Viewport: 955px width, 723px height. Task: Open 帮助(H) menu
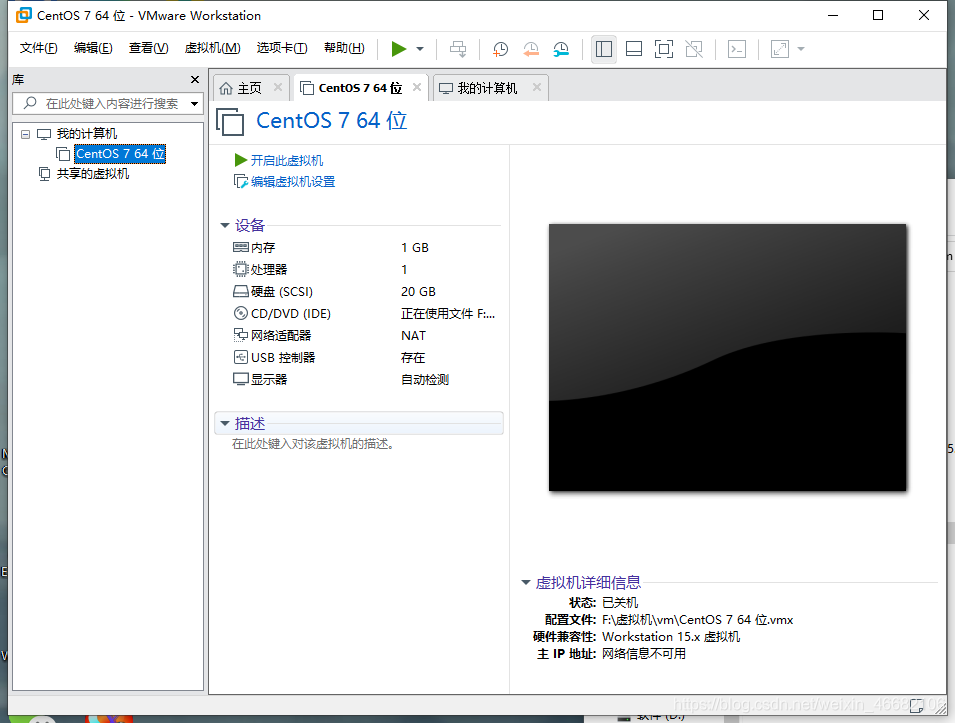[x=344, y=48]
